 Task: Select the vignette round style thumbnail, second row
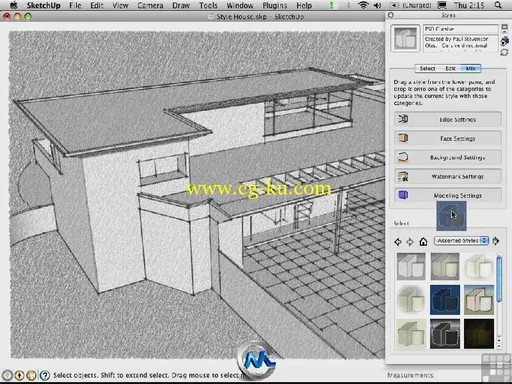(x=411, y=299)
